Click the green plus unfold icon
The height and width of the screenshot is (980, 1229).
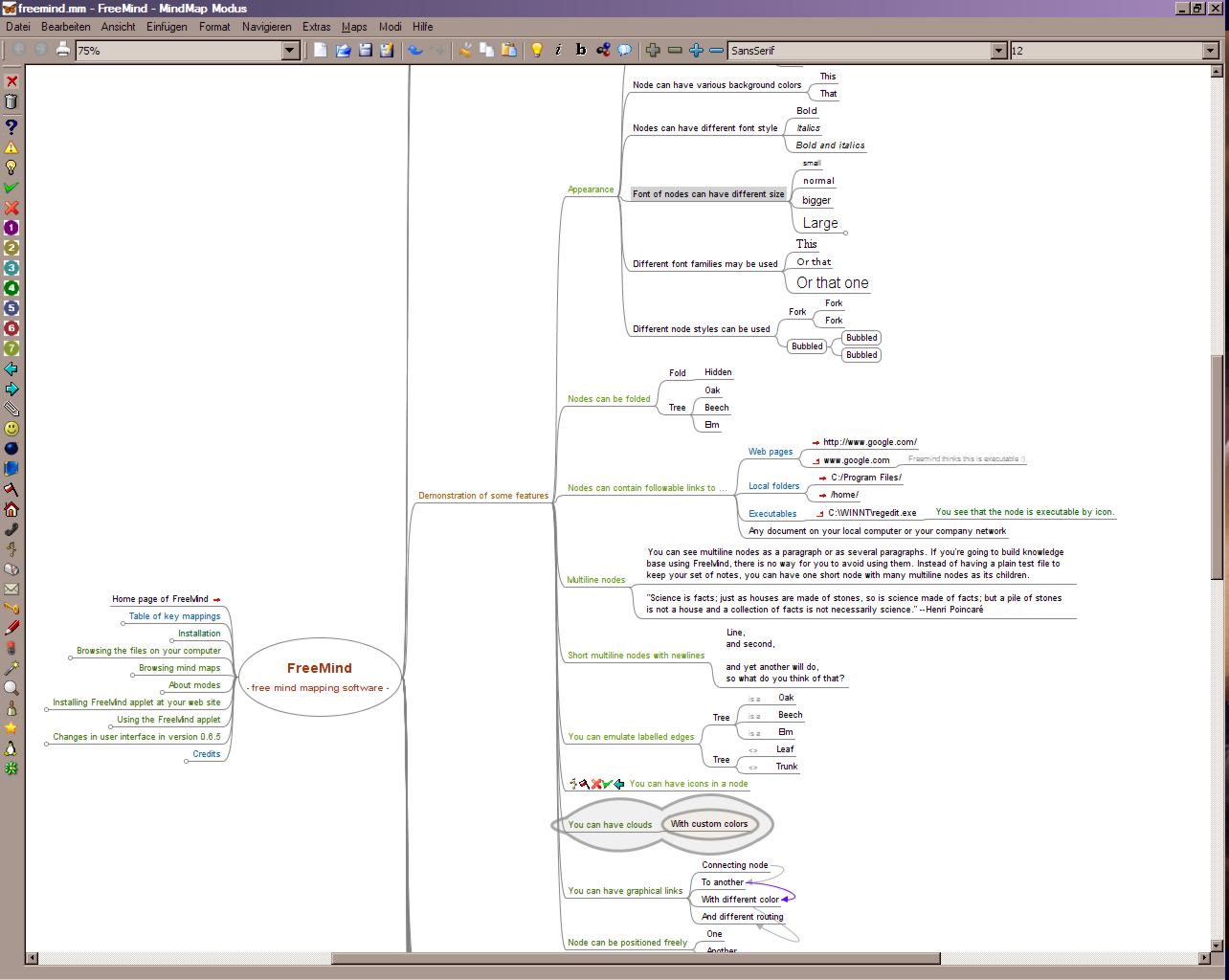pyautogui.click(x=653, y=50)
